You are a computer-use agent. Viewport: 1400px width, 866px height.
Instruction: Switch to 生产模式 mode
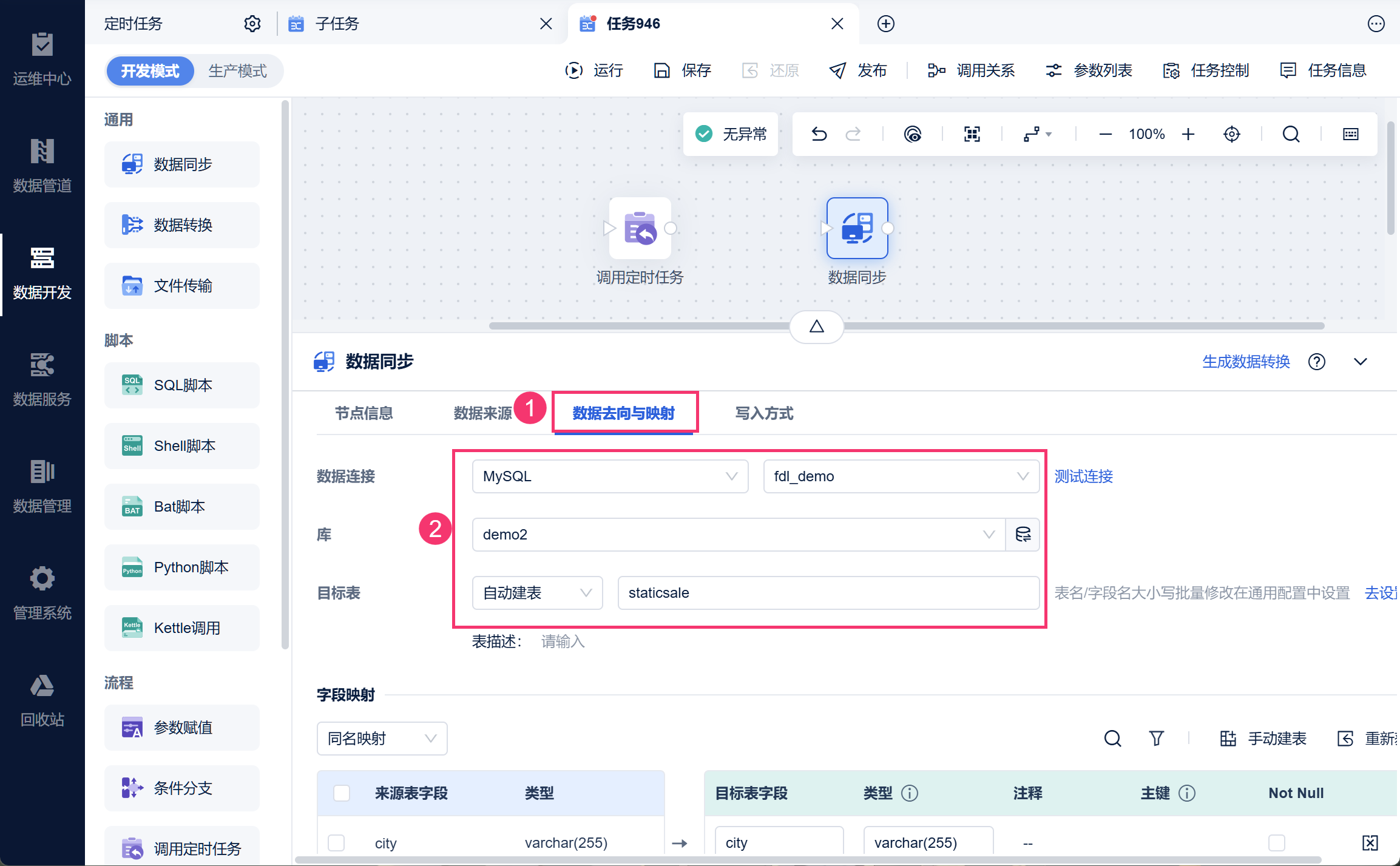click(237, 71)
